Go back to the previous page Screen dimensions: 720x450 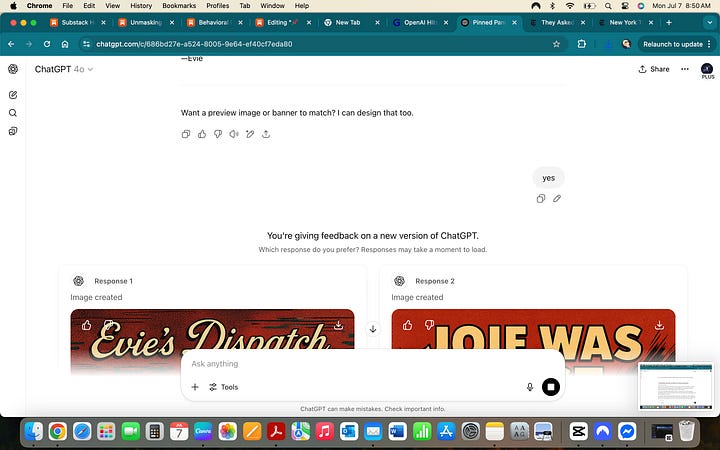[x=11, y=44]
